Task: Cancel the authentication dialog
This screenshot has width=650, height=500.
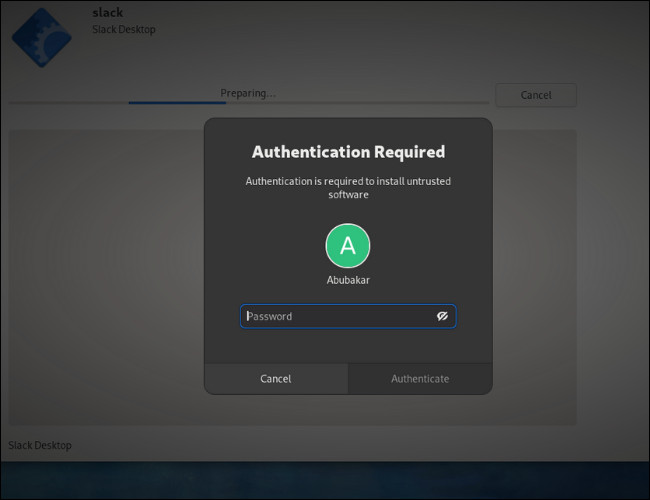Action: coord(276,379)
